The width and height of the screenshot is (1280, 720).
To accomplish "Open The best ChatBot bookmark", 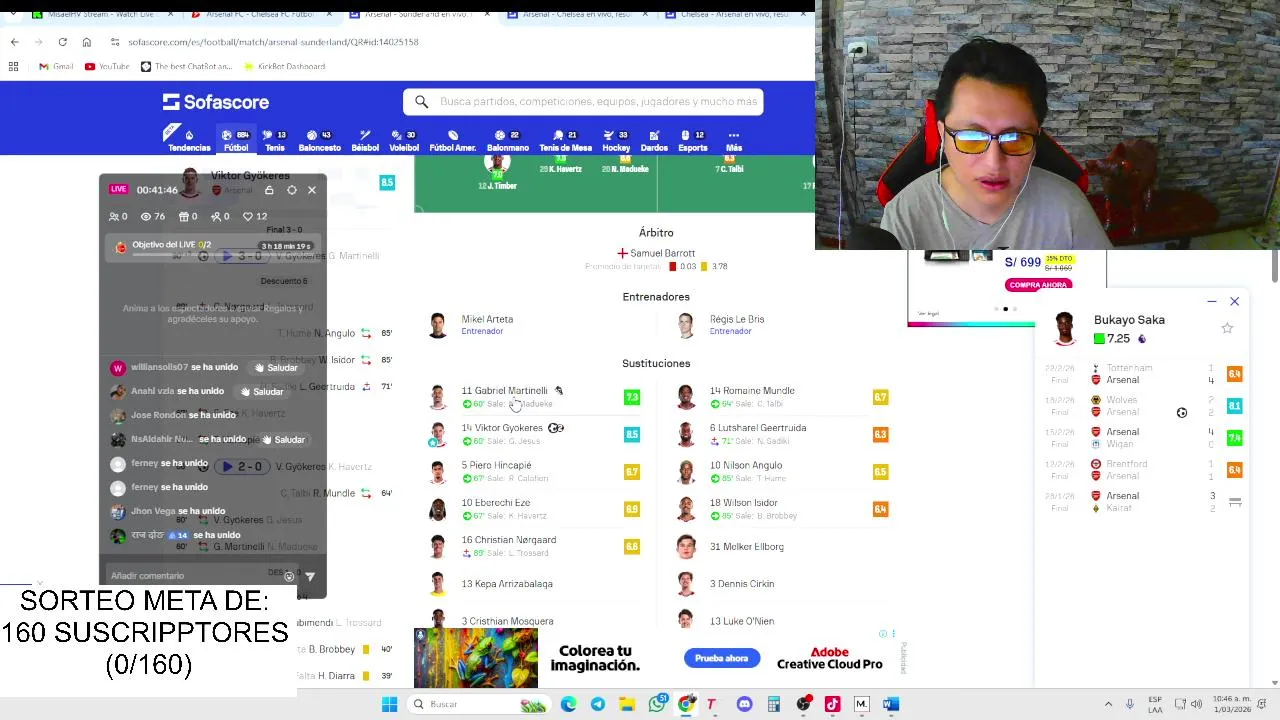I will pyautogui.click(x=186, y=66).
